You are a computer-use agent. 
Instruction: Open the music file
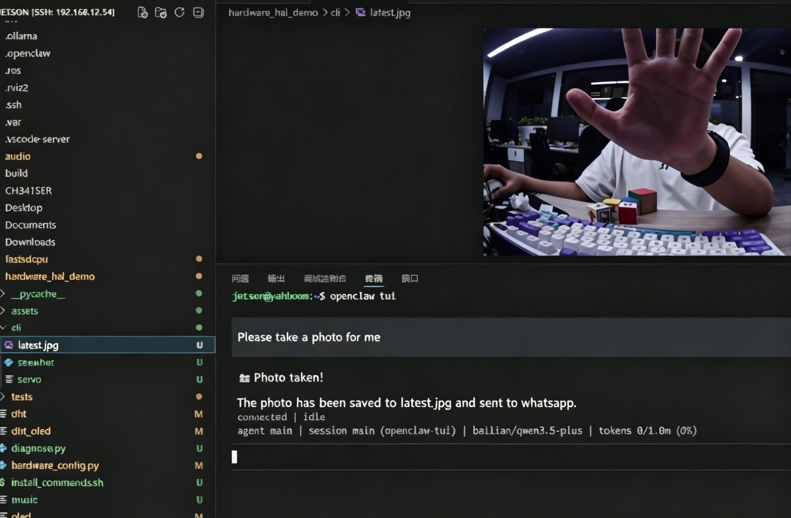pos(107,499)
